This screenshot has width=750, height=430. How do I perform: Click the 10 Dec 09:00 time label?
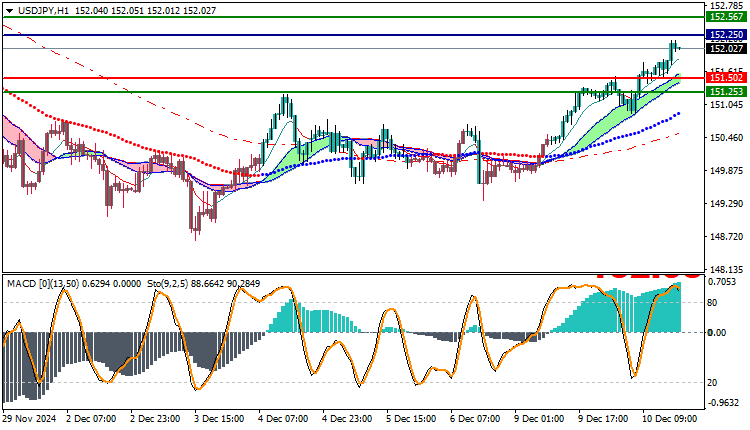click(669, 419)
